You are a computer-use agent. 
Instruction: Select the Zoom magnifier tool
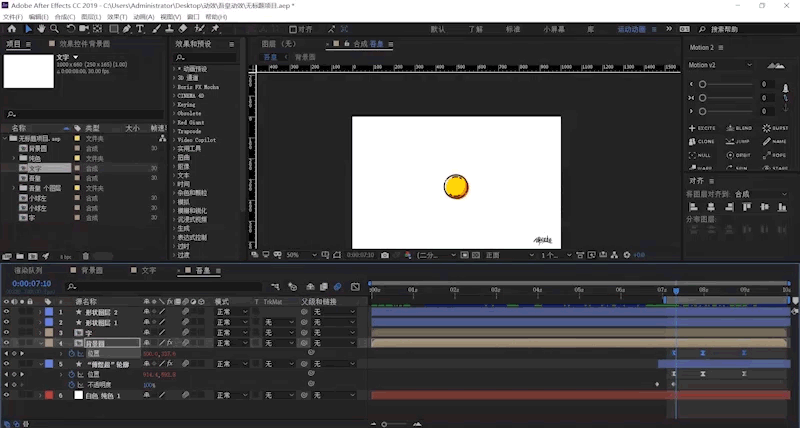click(x=54, y=29)
